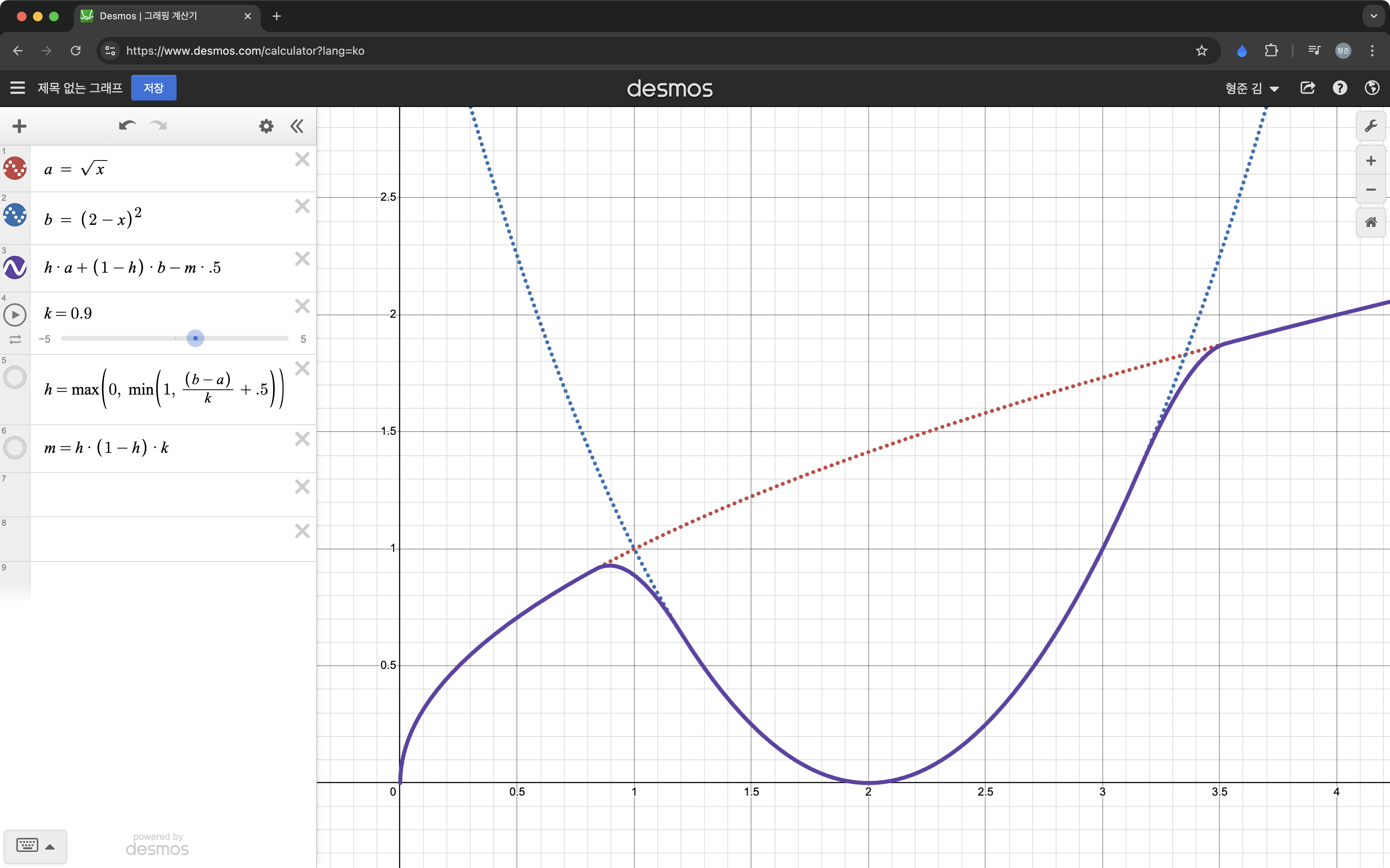Zoom out on the graph
1390x868 pixels.
[x=1370, y=189]
